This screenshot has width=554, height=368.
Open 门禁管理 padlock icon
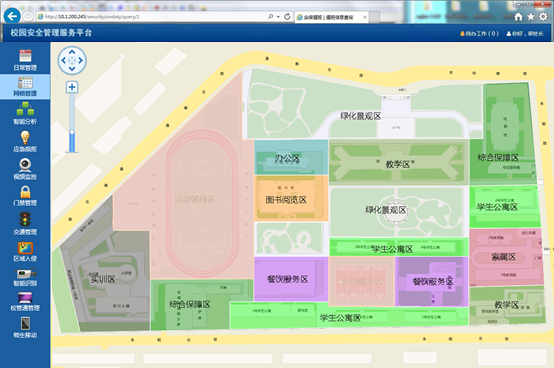click(25, 192)
